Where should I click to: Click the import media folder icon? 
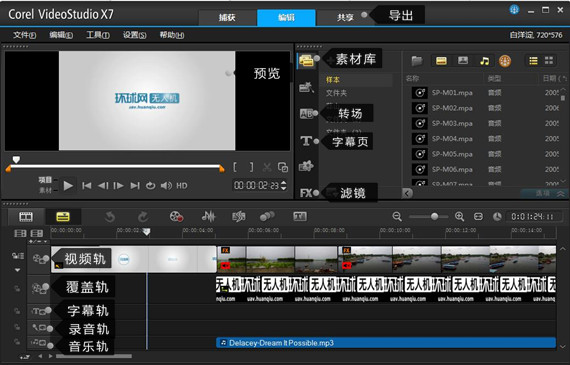pos(417,61)
